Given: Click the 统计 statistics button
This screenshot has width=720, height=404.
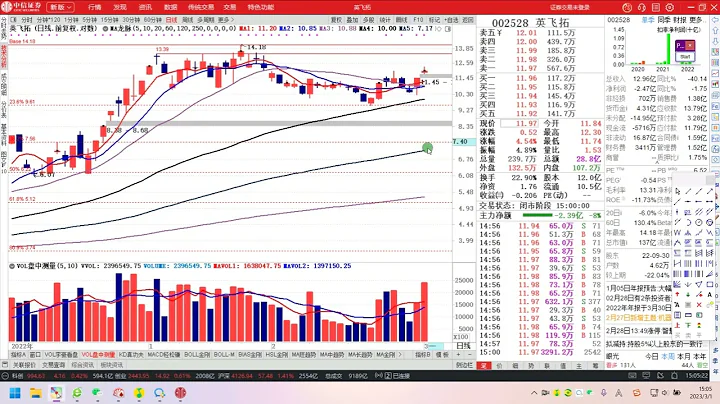Looking at the screenshot, I should point(385,20).
